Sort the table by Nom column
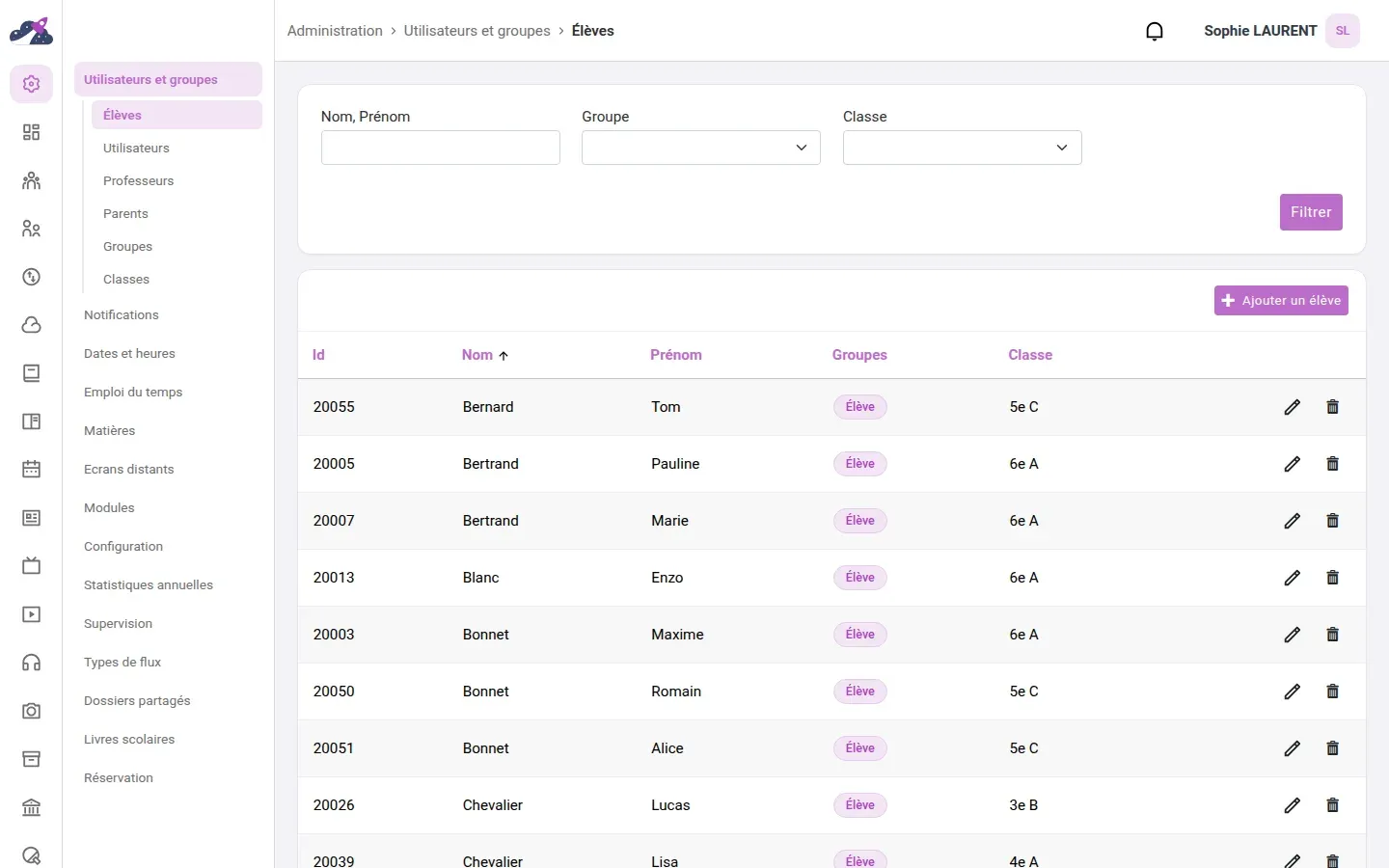1389x868 pixels. pyautogui.click(x=484, y=355)
